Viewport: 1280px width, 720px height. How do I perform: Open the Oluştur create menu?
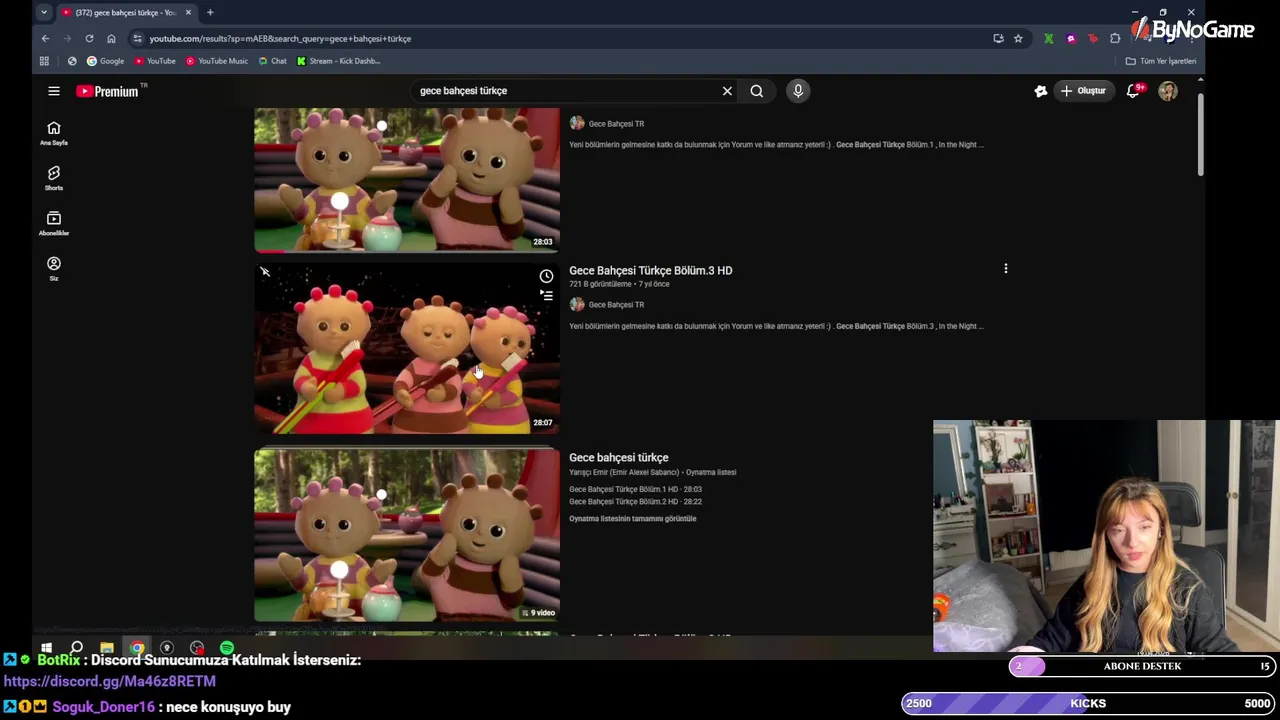pyautogui.click(x=1083, y=91)
